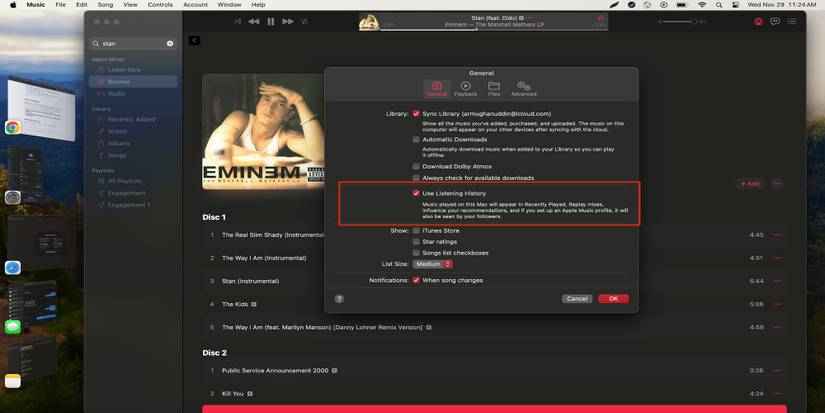Enable Always check for available downloads
Viewport: 825px width, 413px height.
[x=416, y=178]
